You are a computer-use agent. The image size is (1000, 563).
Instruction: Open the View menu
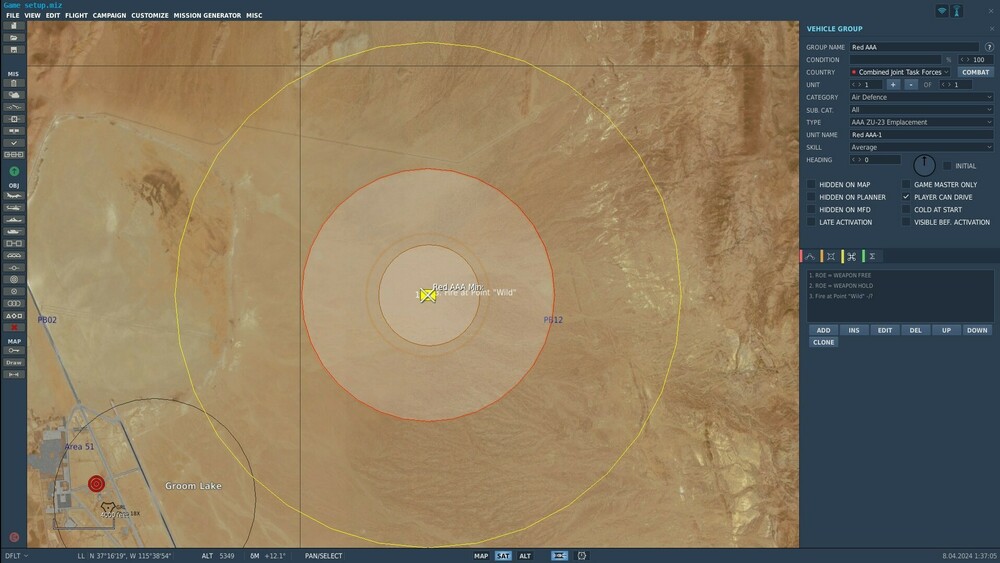point(33,15)
